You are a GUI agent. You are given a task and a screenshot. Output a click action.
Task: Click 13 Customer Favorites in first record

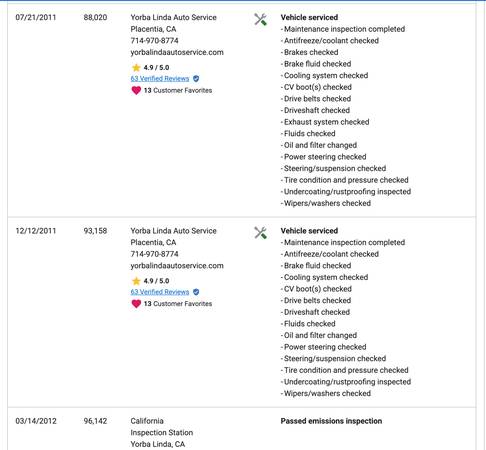178,90
